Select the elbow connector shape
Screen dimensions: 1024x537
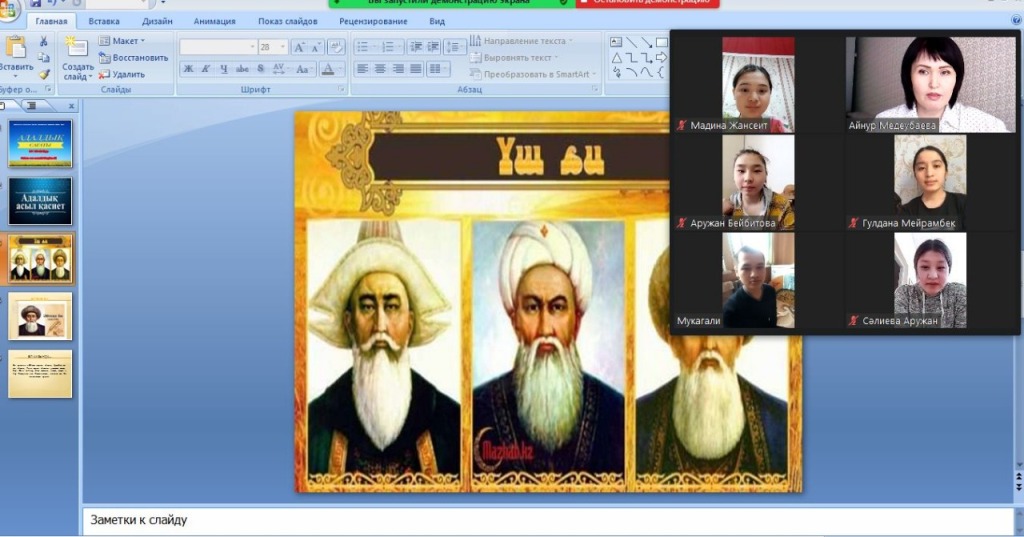(632, 58)
